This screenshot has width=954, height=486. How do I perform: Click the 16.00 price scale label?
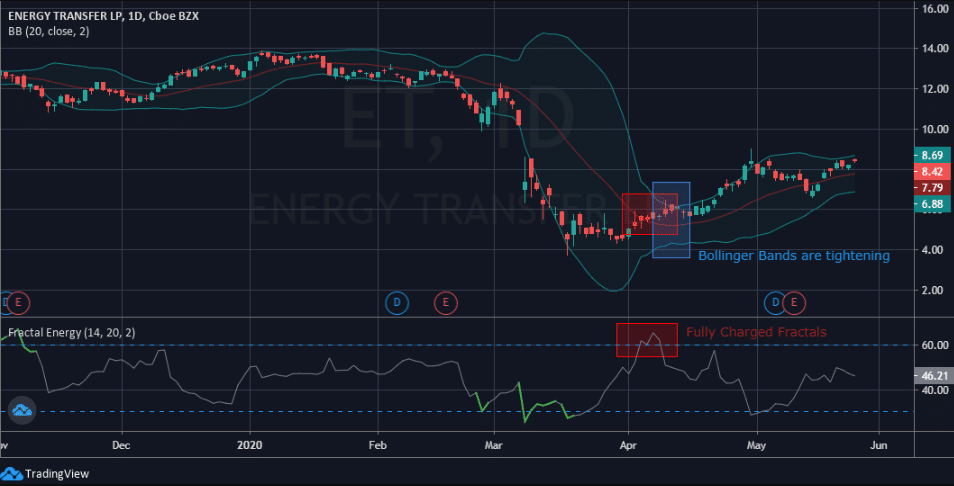click(935, 9)
